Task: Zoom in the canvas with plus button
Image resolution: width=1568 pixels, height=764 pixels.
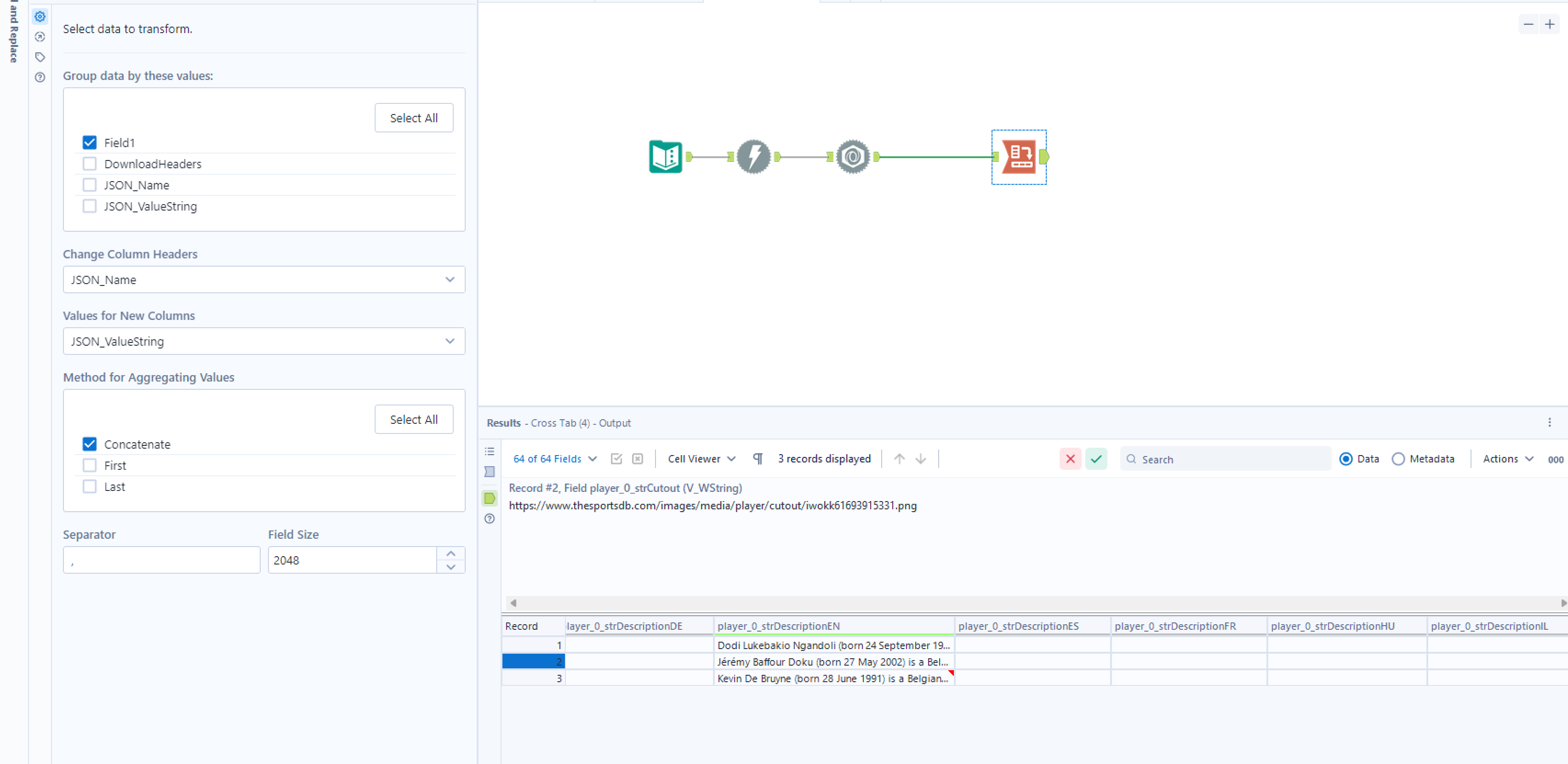Action: coord(1550,24)
